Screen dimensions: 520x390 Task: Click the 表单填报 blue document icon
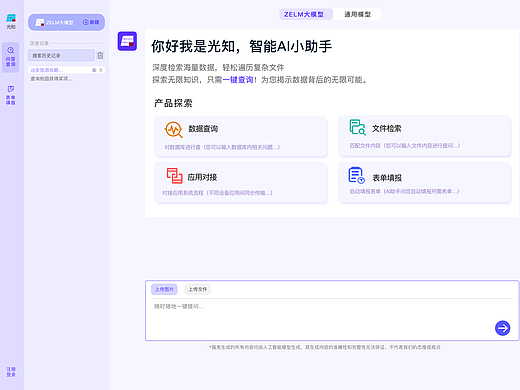click(357, 175)
